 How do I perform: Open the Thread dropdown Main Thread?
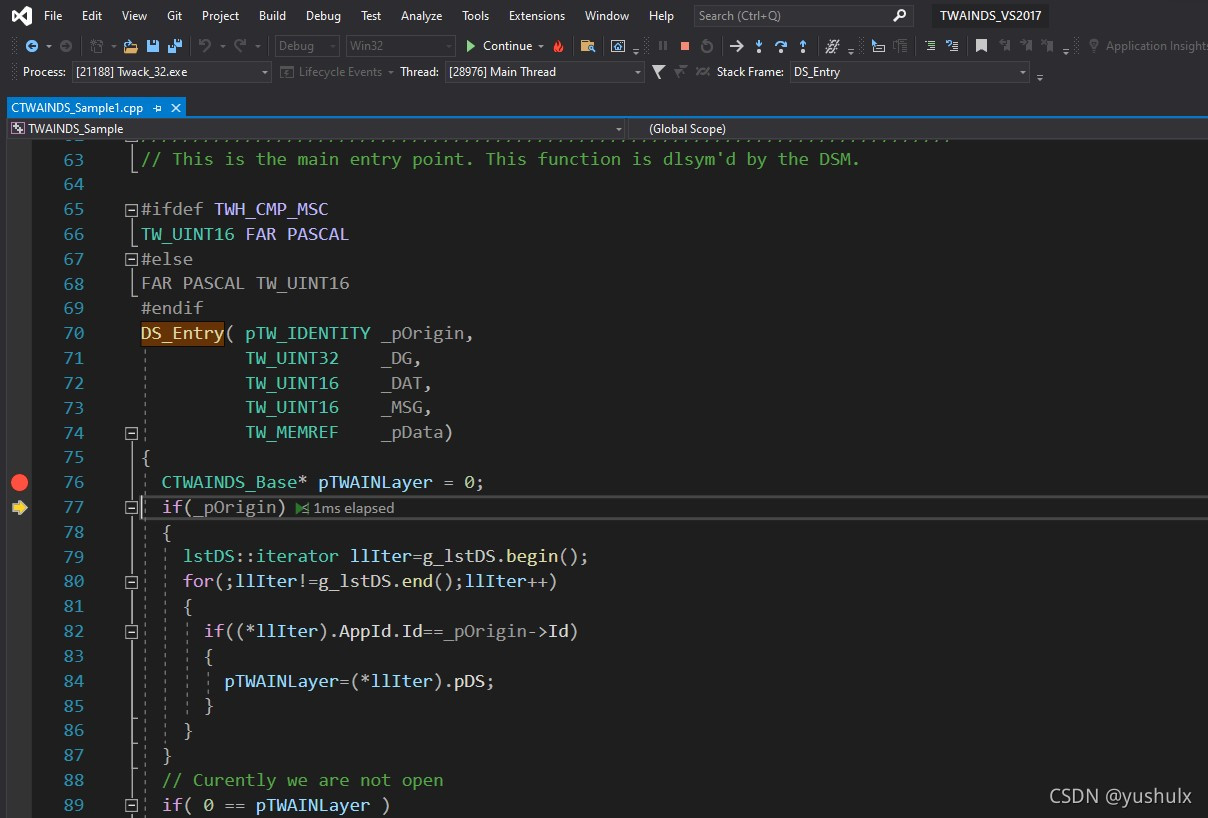click(x=545, y=72)
